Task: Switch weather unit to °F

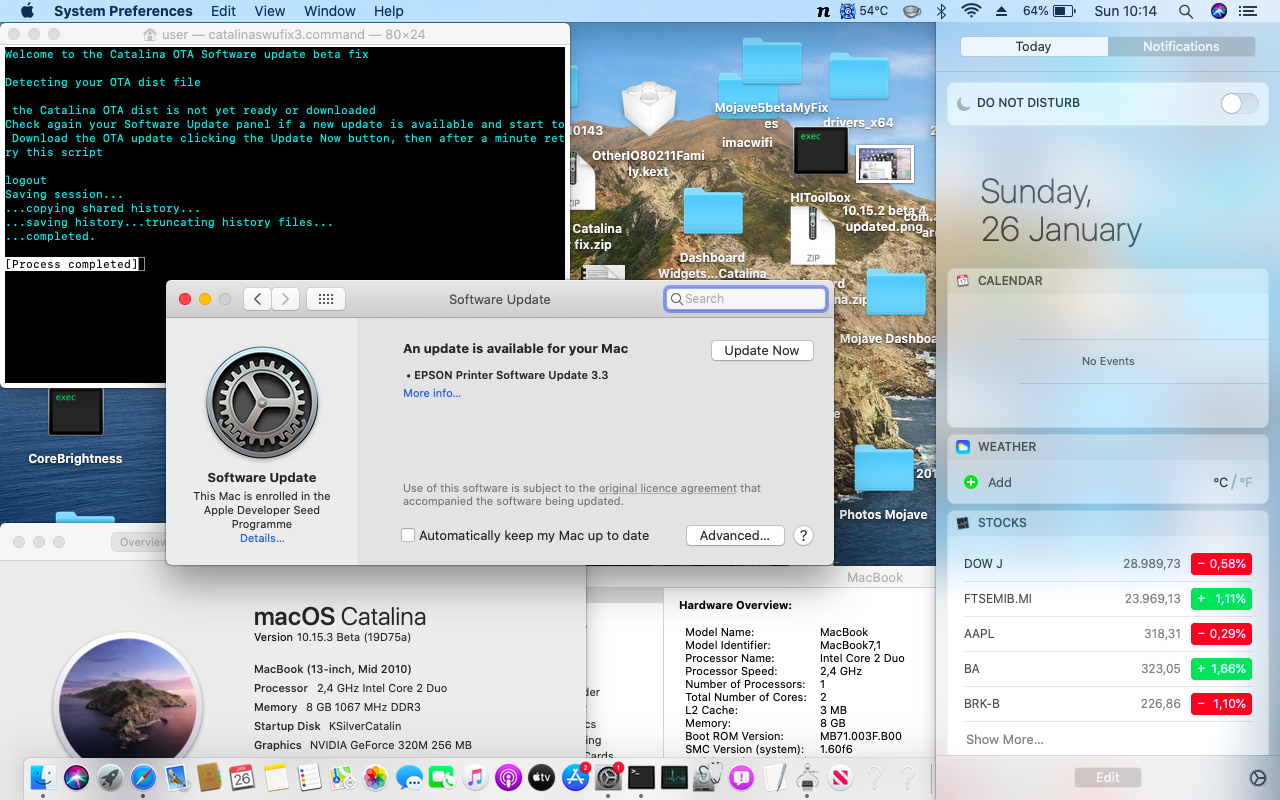Action: (1246, 482)
